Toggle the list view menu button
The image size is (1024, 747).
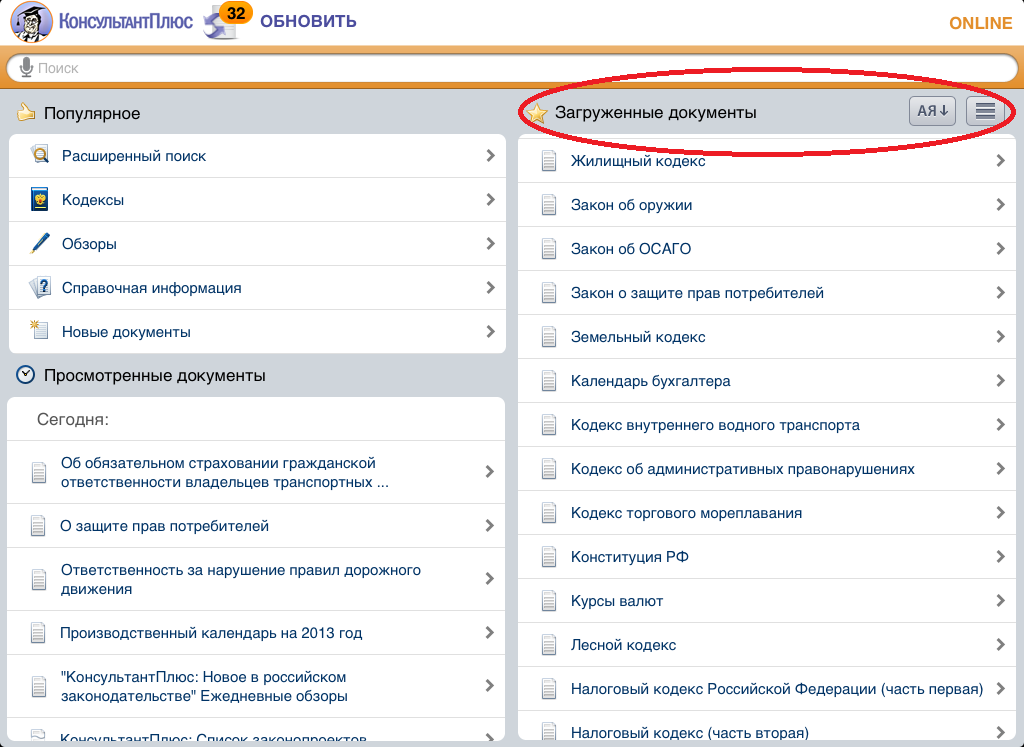pos(986,111)
